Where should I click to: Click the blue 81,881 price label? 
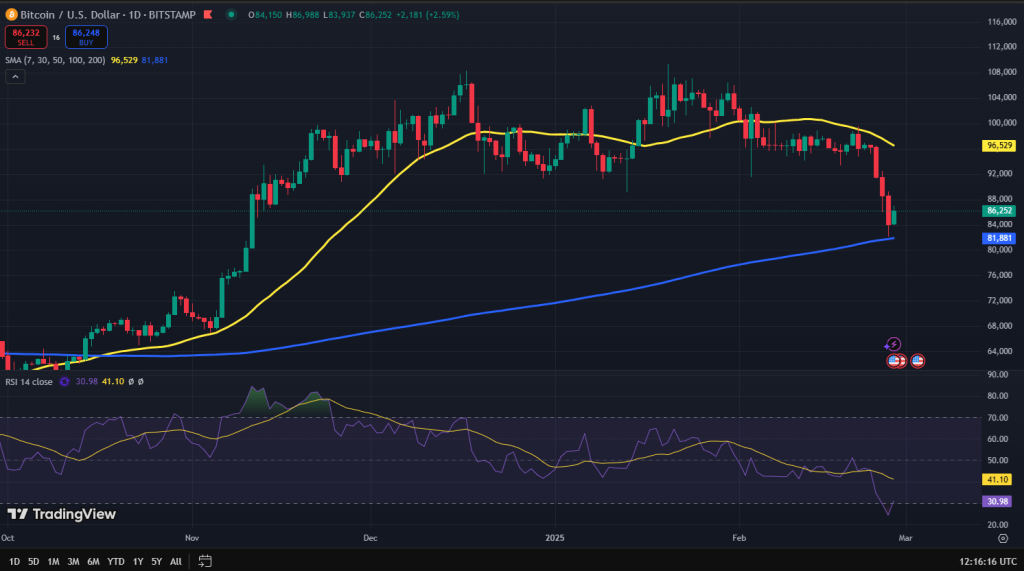click(x=999, y=238)
